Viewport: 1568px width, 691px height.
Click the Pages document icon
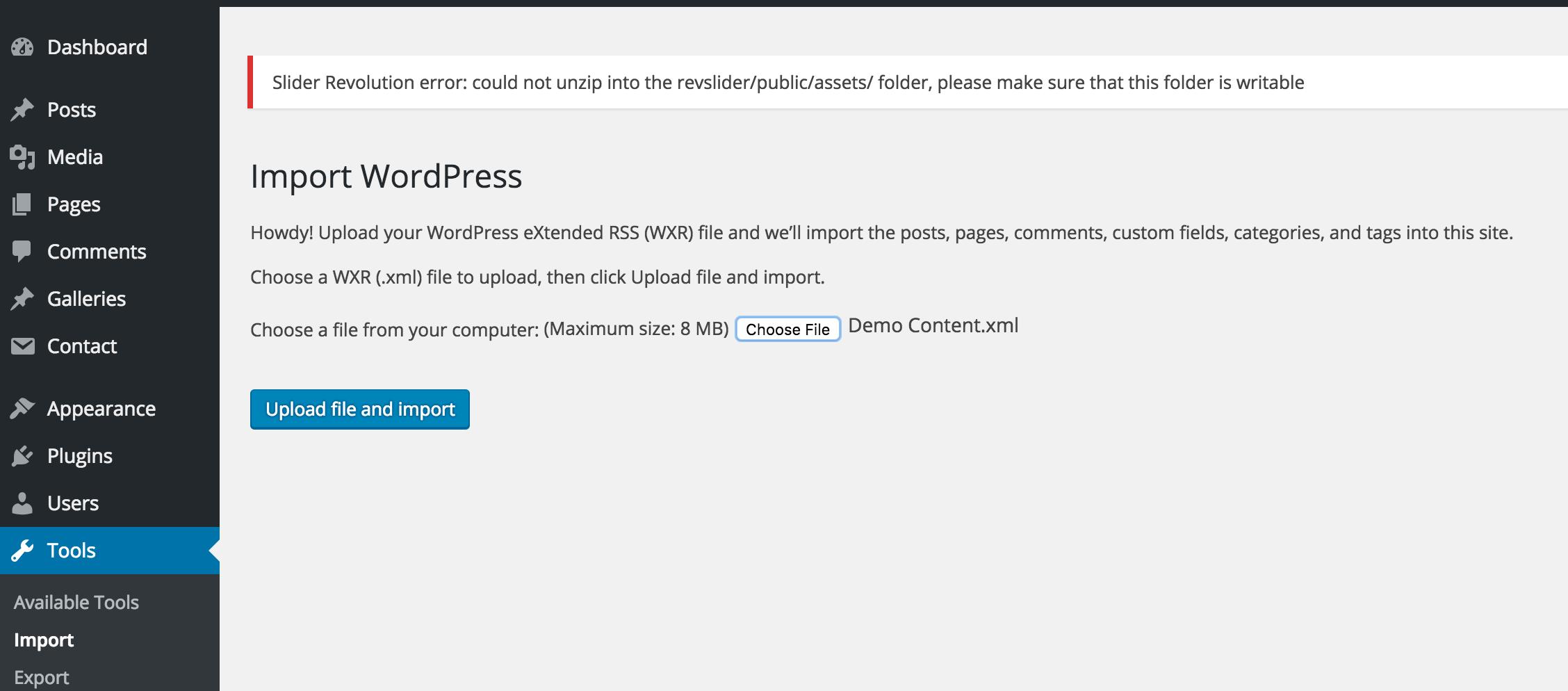(x=23, y=204)
